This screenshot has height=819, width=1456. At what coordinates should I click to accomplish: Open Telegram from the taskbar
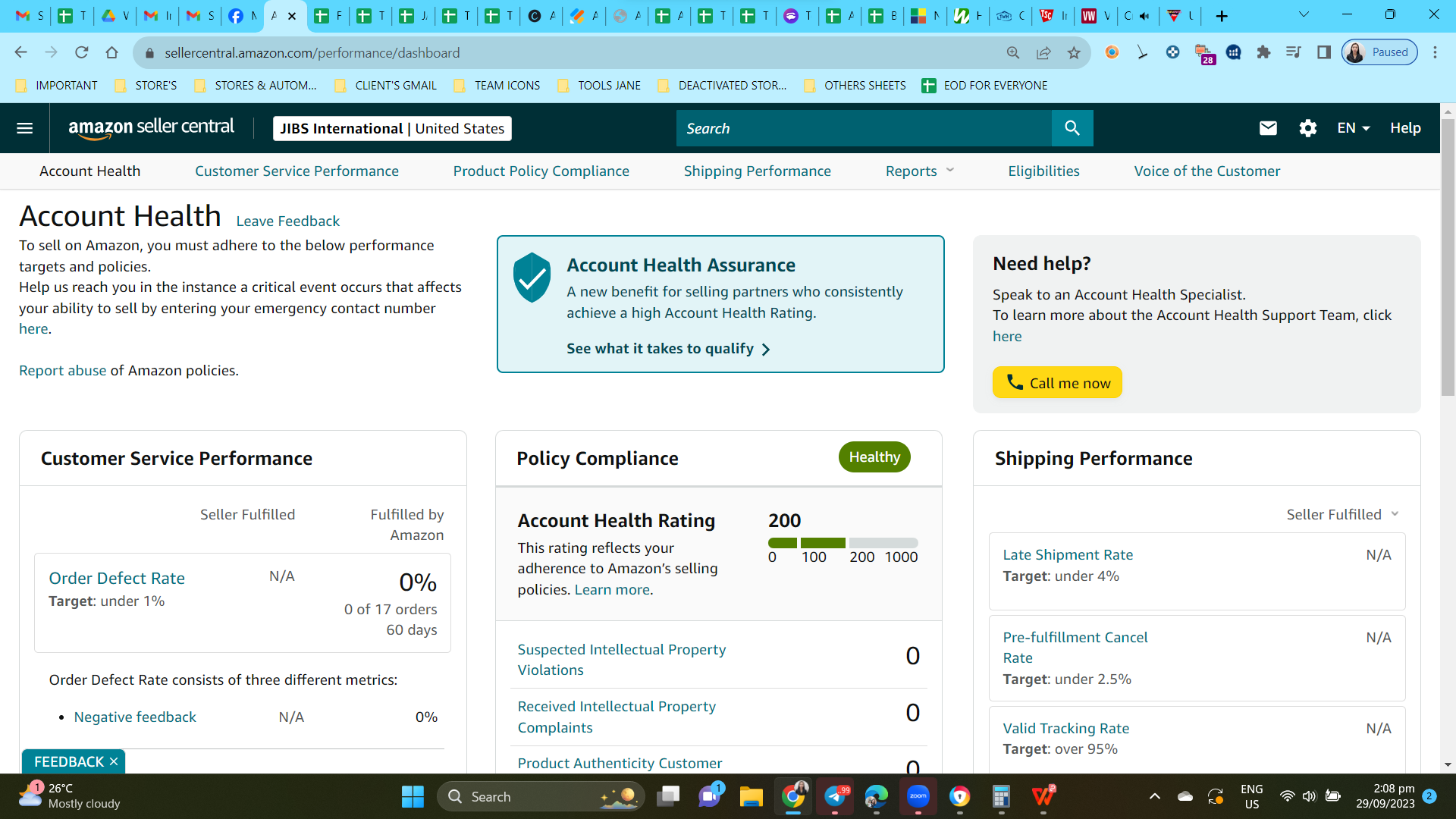pos(835,796)
